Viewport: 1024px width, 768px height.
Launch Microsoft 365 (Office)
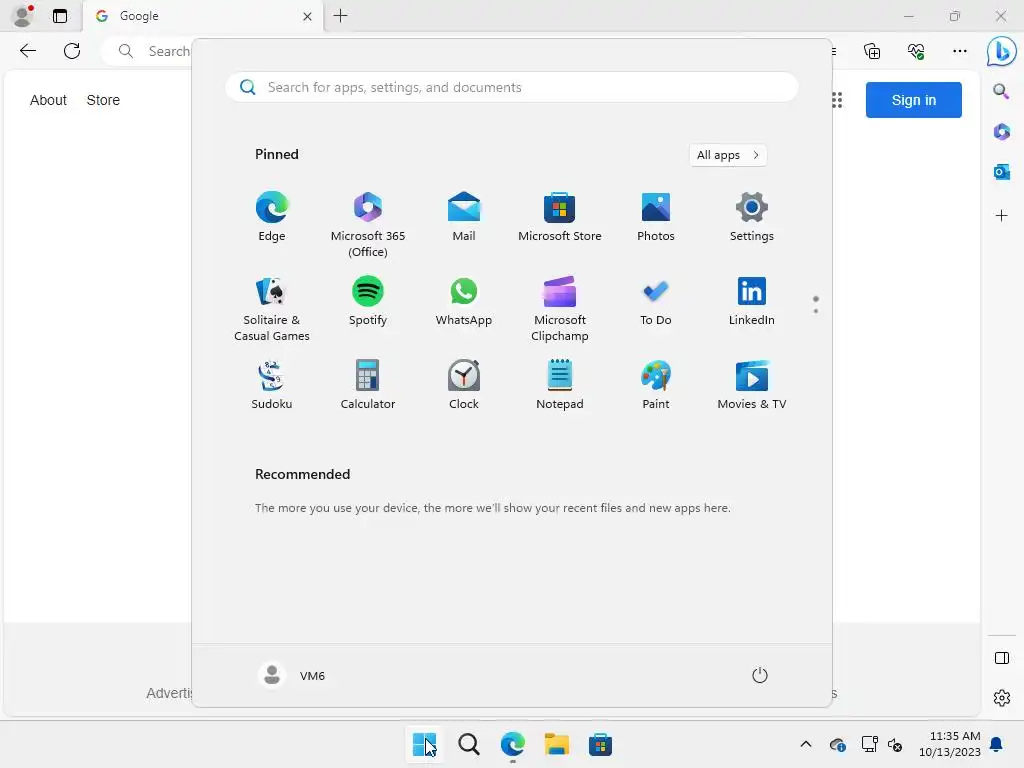point(368,225)
